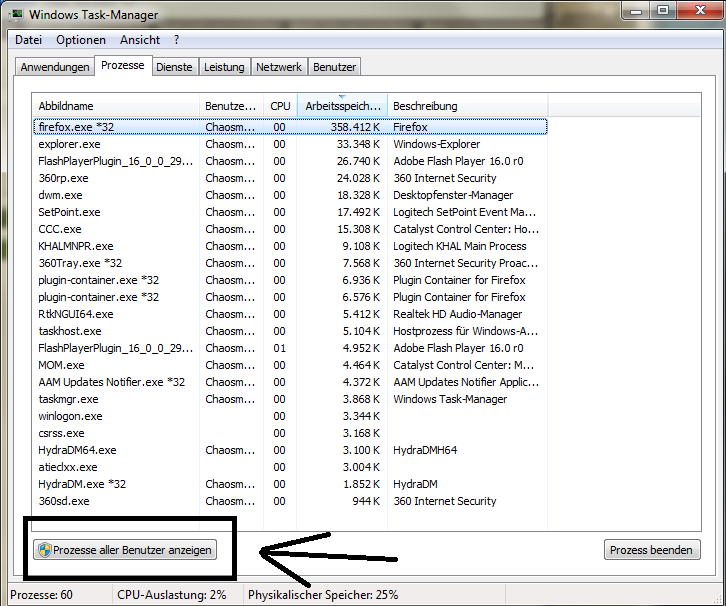Open the Optionen menu
This screenshot has height=606, width=726.
(x=81, y=40)
